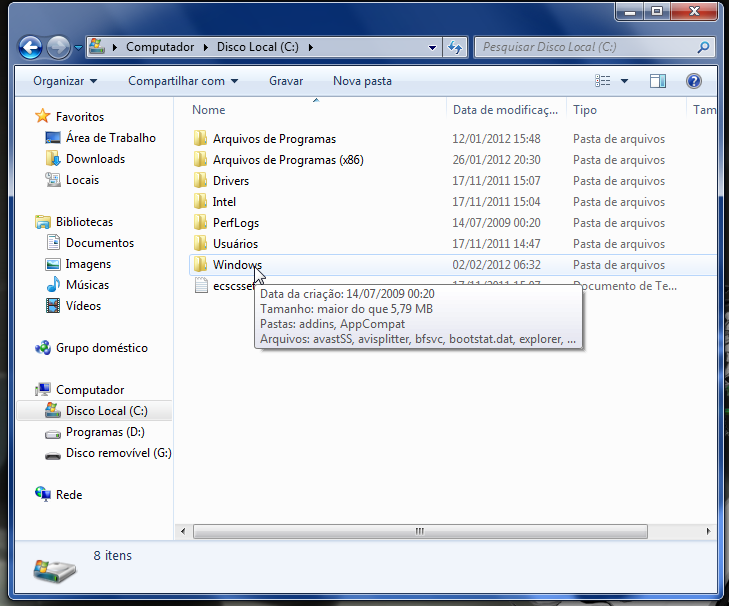729x606 pixels.
Task: Toggle the preview pane icon
Action: [657, 81]
